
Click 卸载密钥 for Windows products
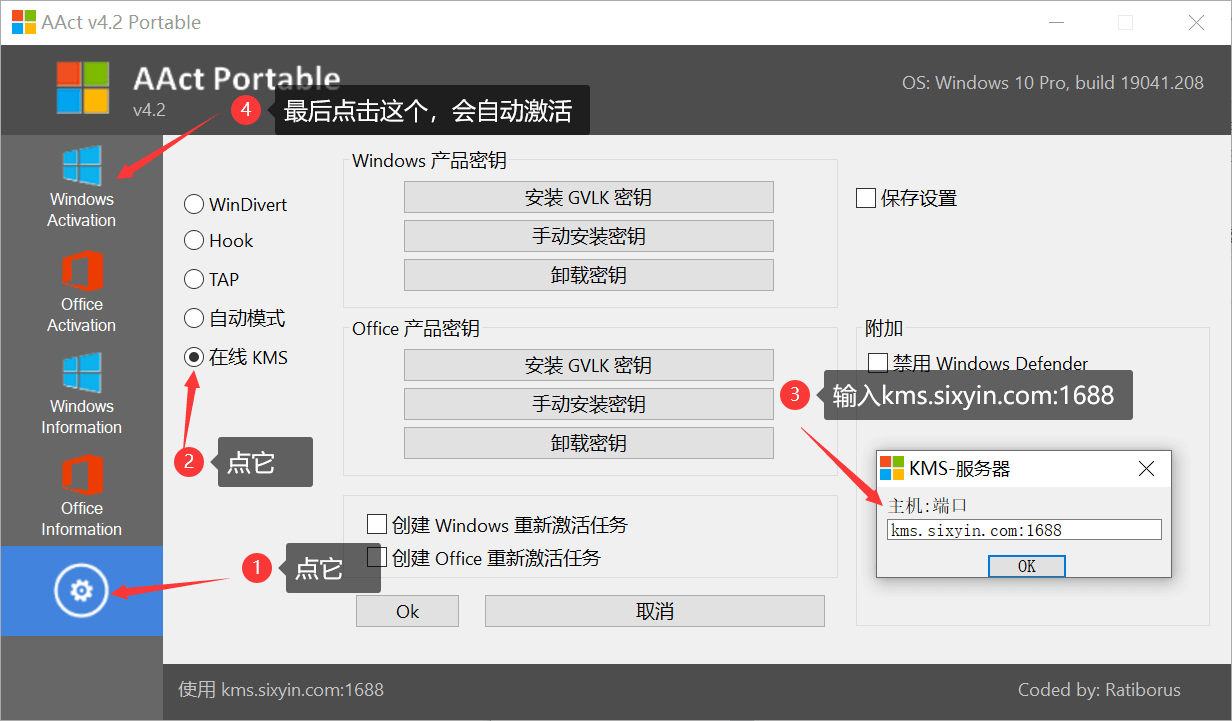(x=588, y=274)
